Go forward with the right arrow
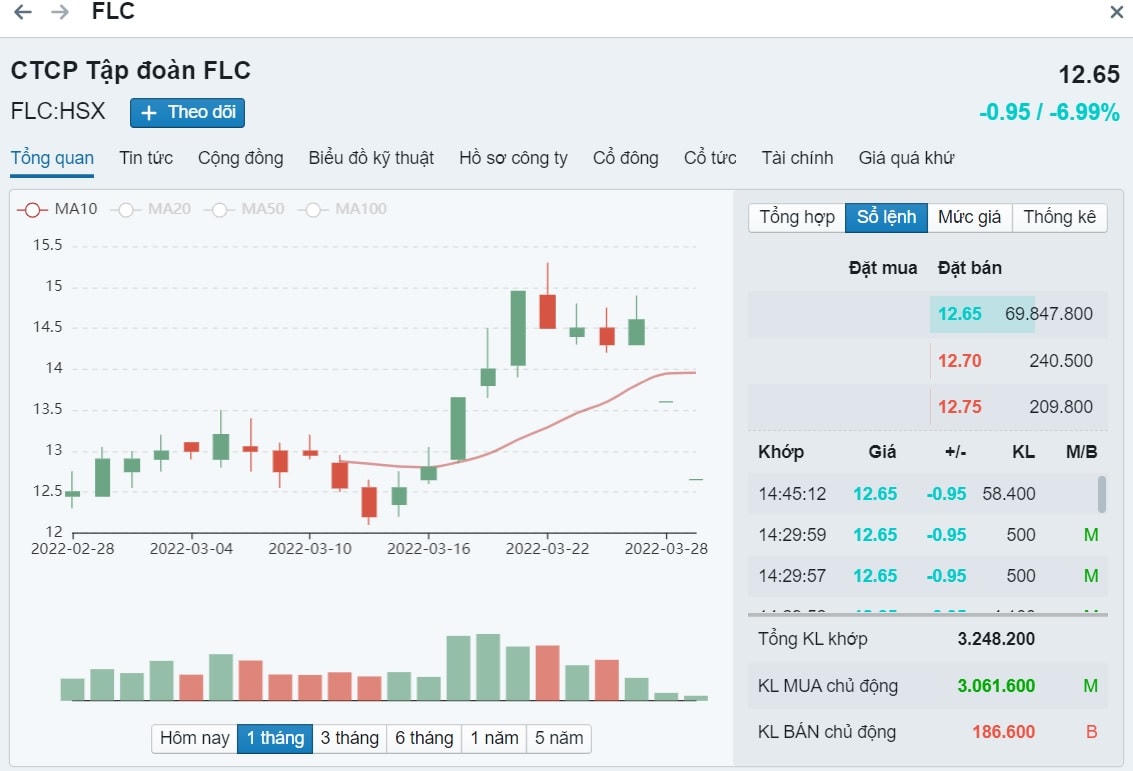This screenshot has height=771, width=1133. 60,12
